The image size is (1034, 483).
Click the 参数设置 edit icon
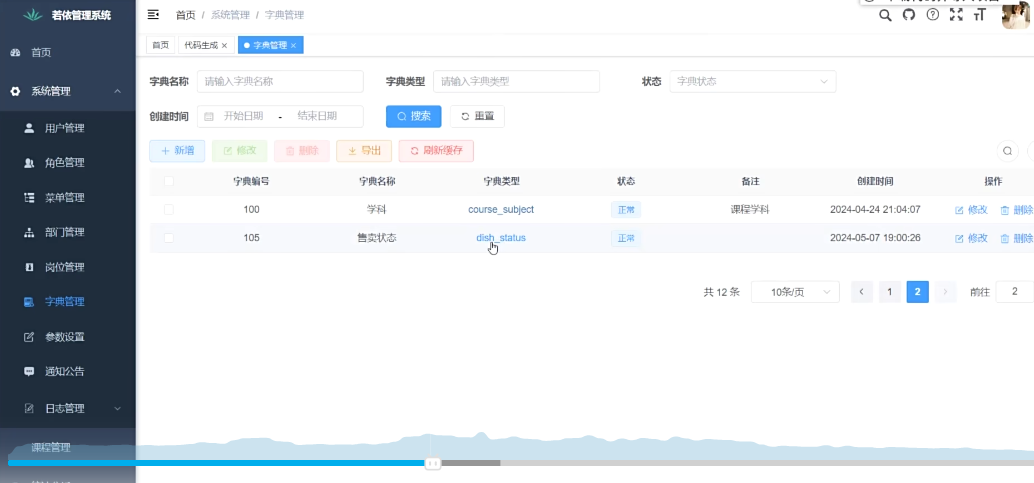tap(29, 337)
